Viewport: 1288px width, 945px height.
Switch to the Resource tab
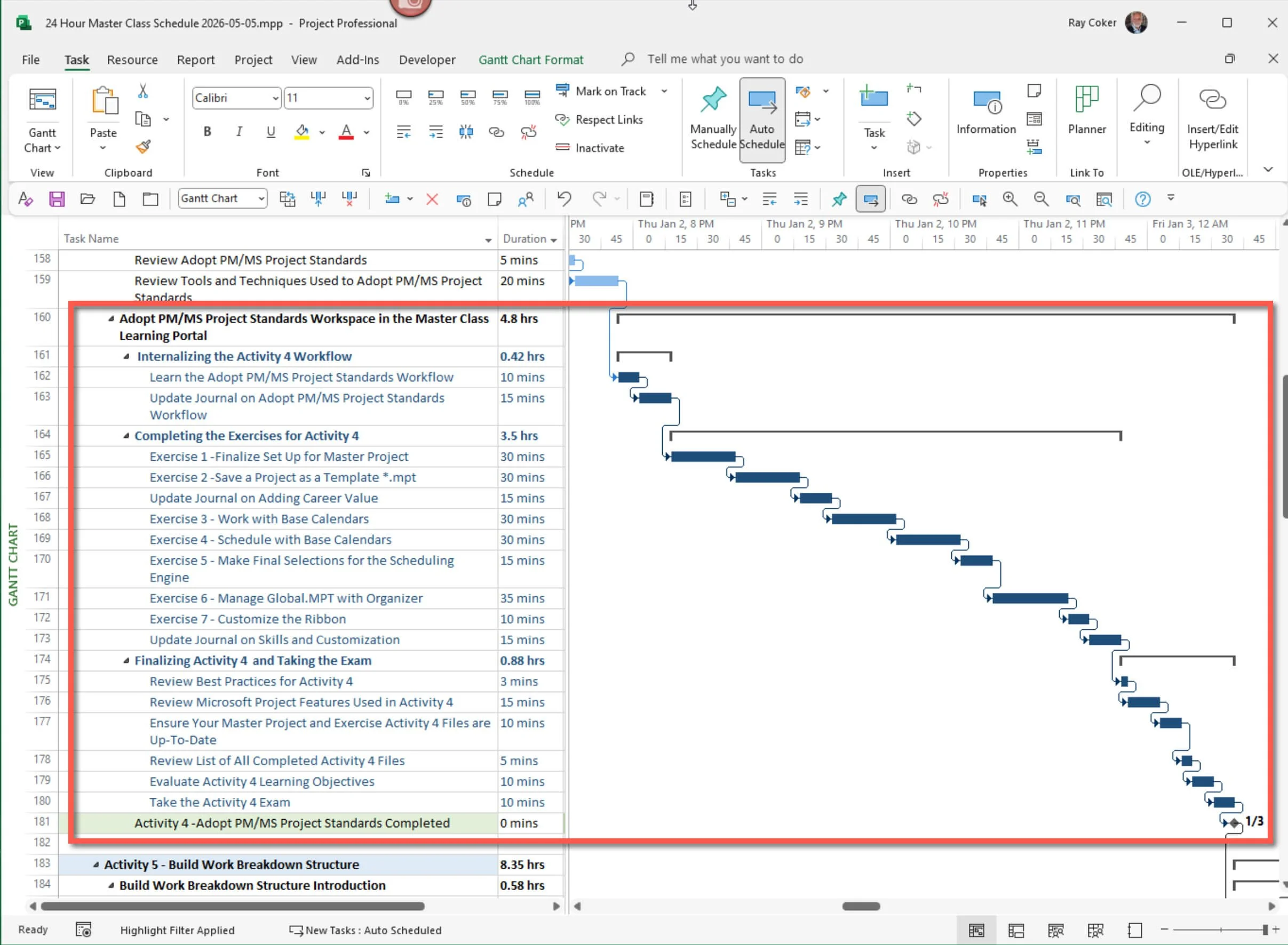132,60
